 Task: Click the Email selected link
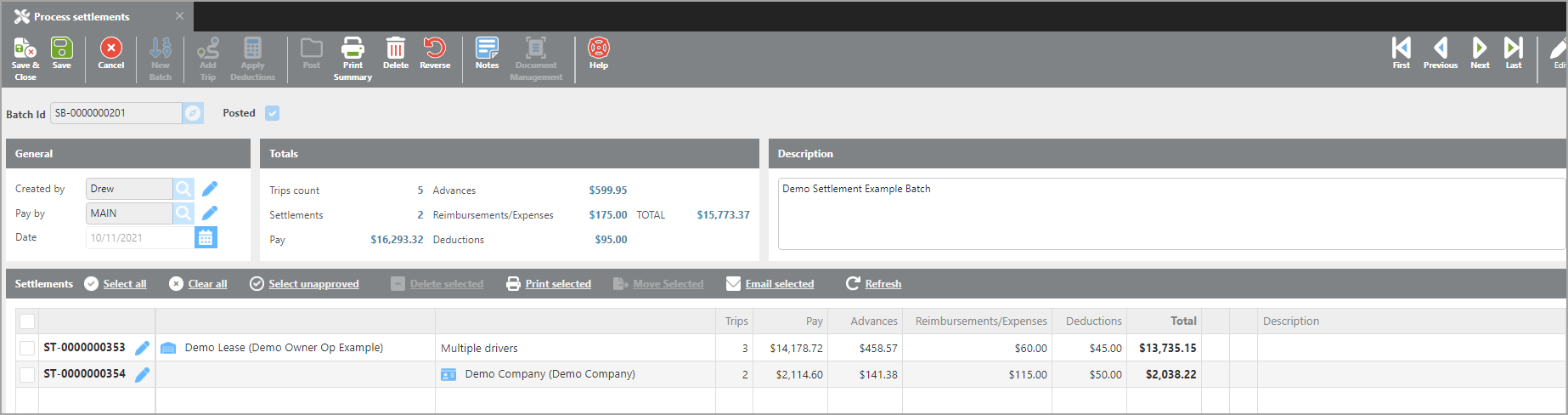click(779, 284)
